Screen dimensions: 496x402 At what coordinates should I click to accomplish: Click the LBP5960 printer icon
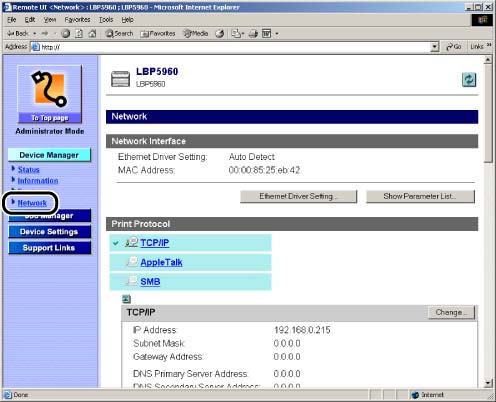click(120, 79)
